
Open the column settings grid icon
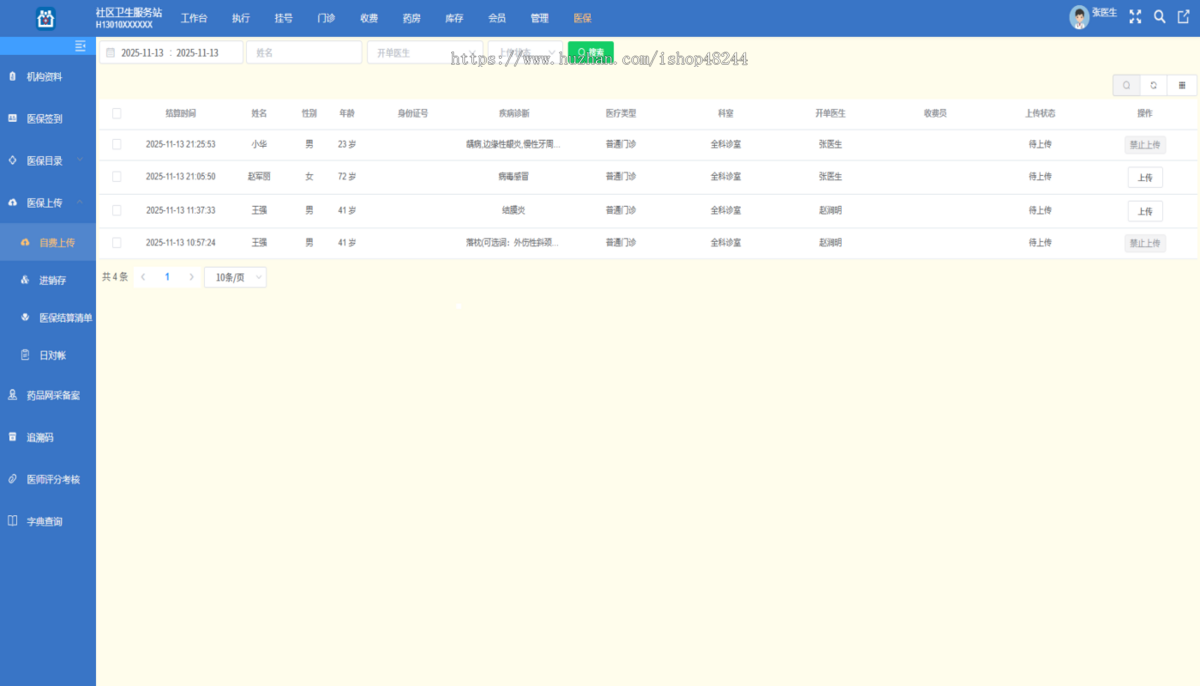point(1181,86)
